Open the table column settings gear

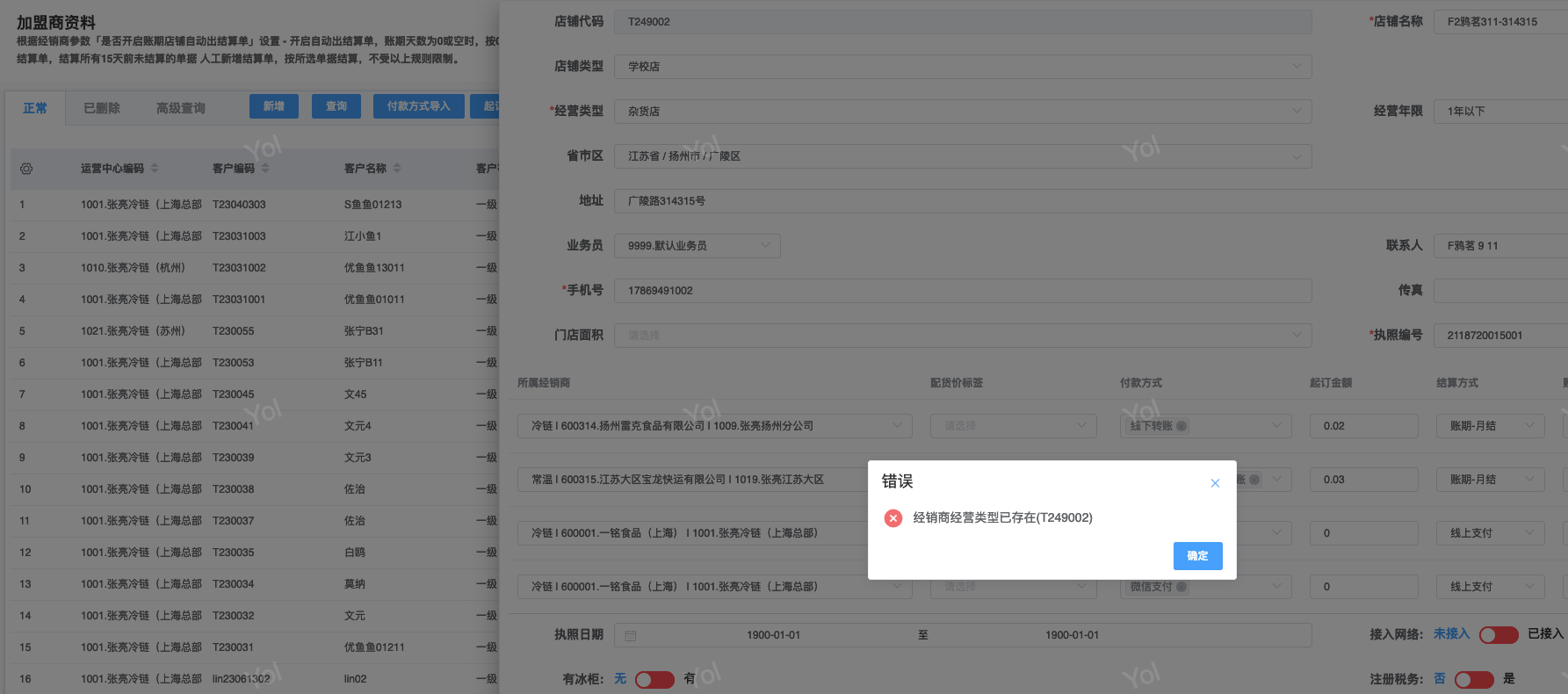(26, 169)
